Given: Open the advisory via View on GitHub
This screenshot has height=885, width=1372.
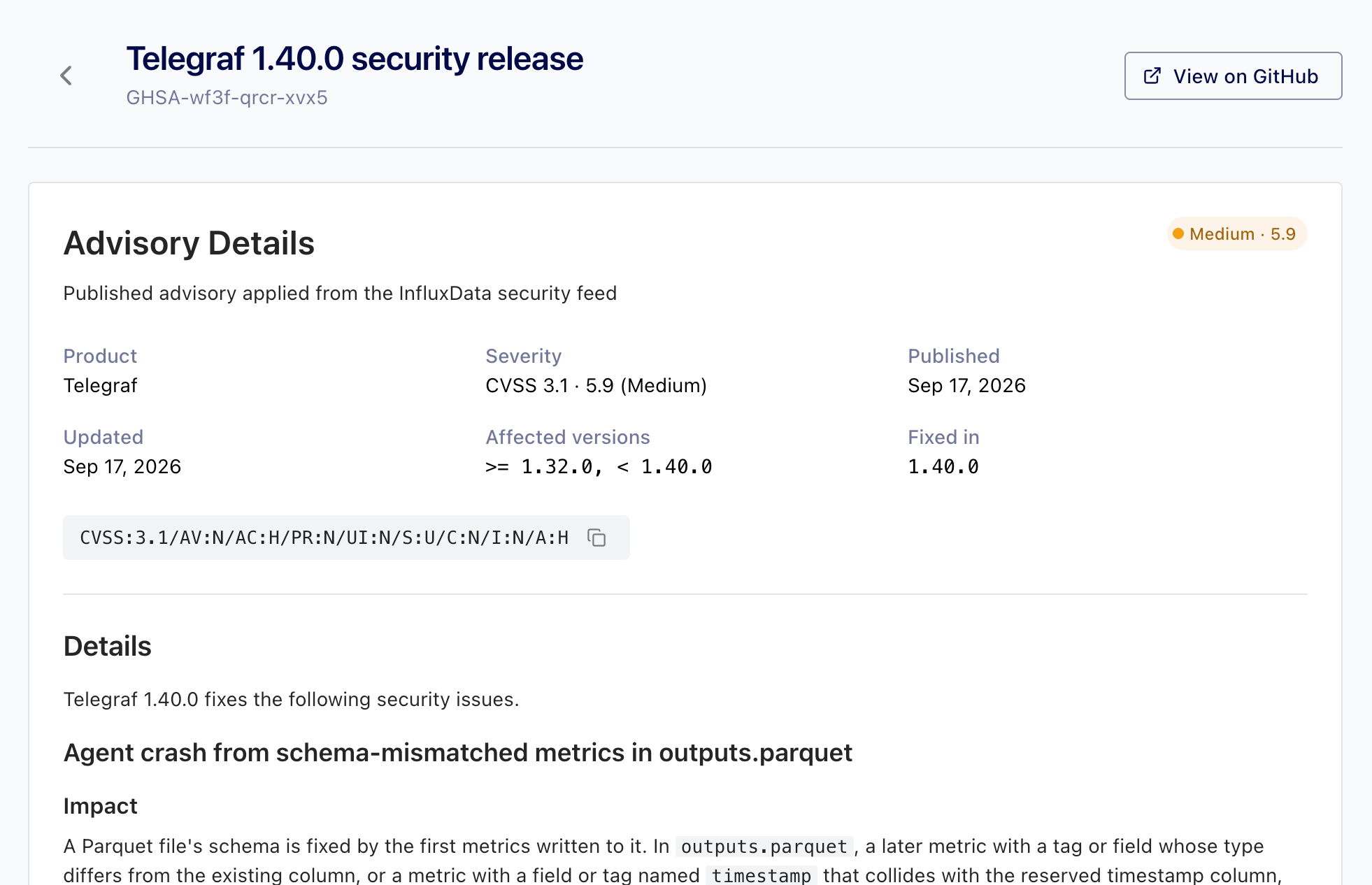Looking at the screenshot, I should click(1233, 75).
